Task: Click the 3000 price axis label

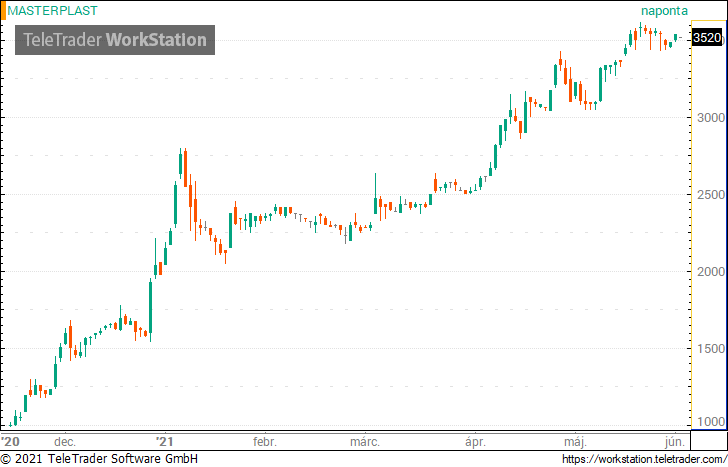Action: click(711, 117)
